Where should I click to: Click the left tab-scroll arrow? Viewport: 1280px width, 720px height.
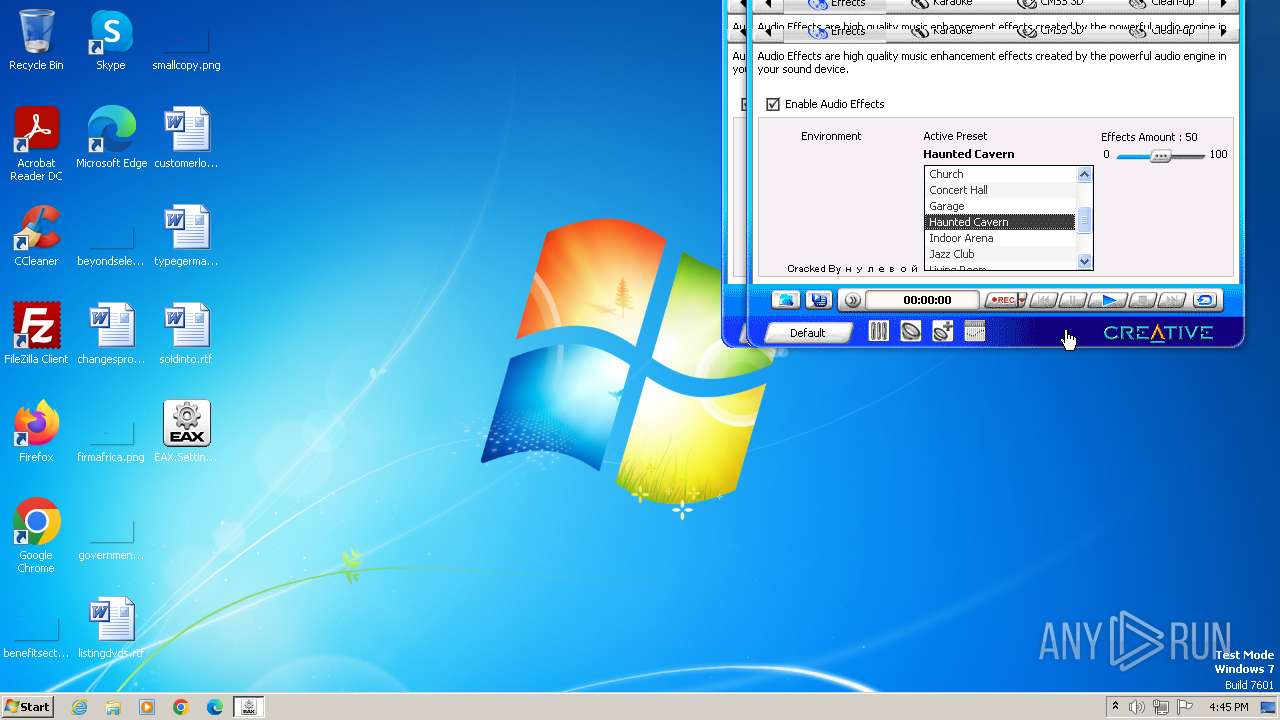tap(768, 32)
